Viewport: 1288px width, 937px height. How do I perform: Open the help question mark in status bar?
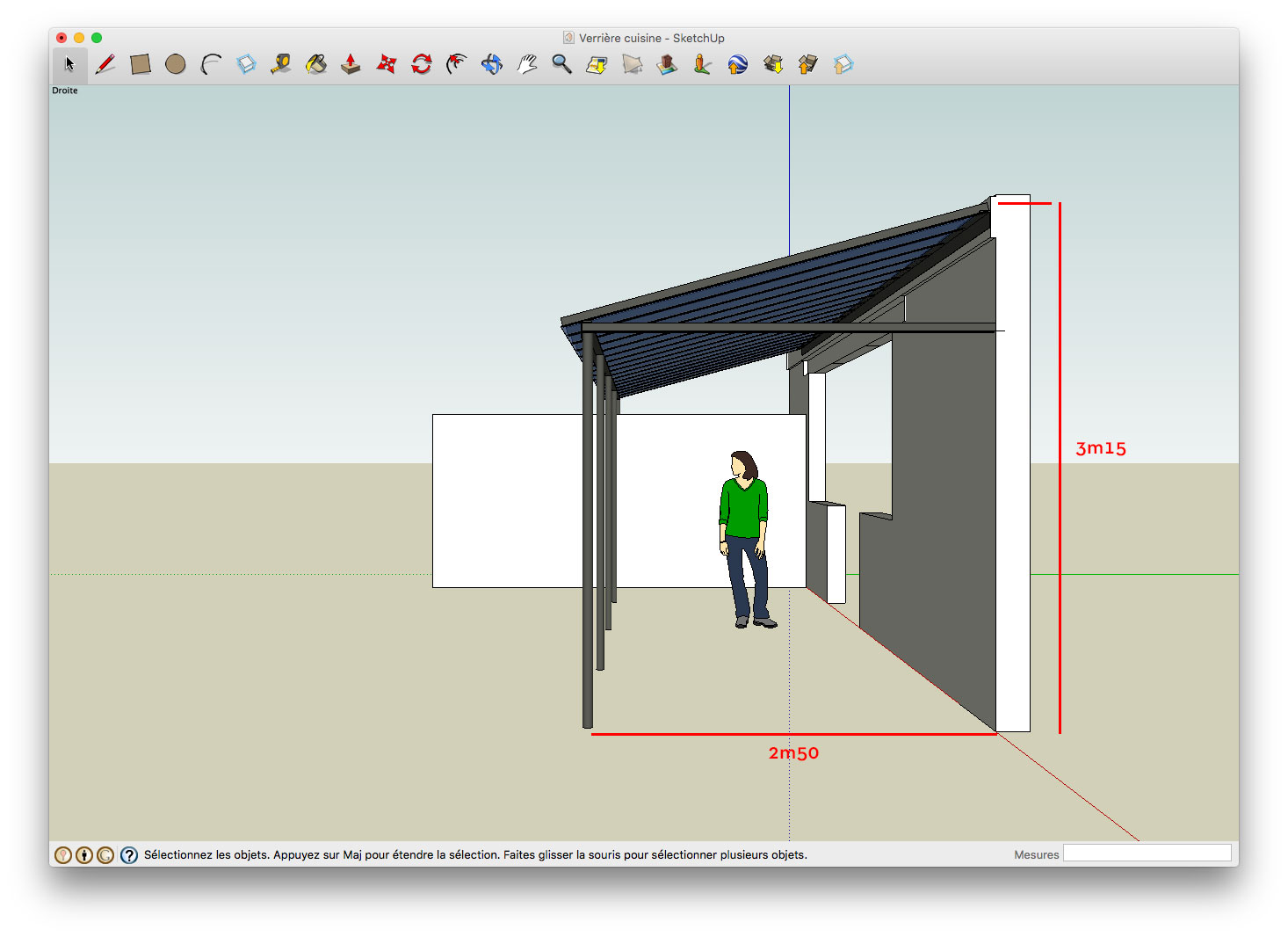tap(129, 855)
